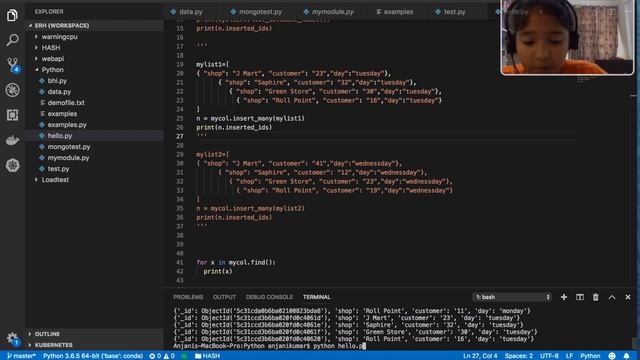640x360 pixels.
Task: Click the master git branch indicator
Action: tap(21, 356)
